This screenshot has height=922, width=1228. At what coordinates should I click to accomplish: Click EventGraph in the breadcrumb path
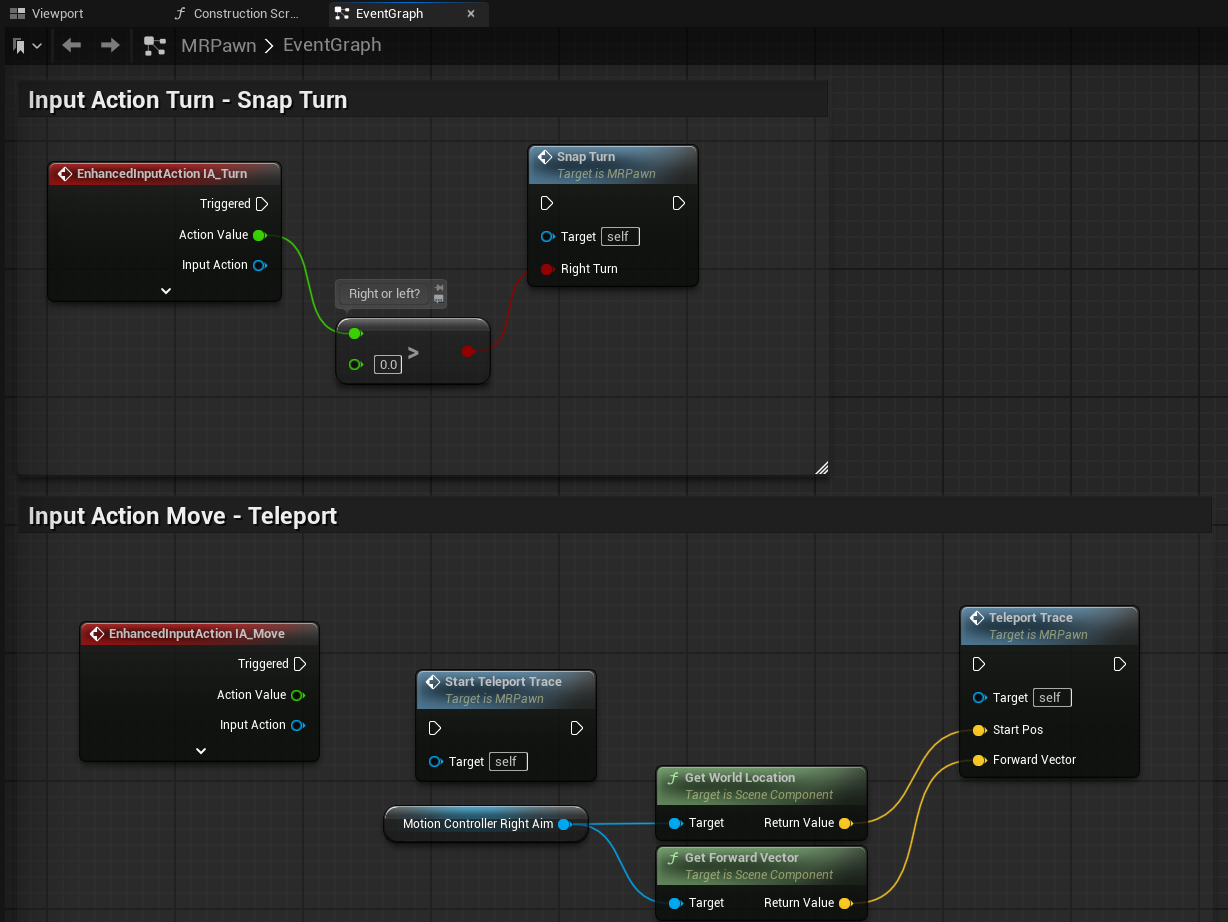pos(332,46)
